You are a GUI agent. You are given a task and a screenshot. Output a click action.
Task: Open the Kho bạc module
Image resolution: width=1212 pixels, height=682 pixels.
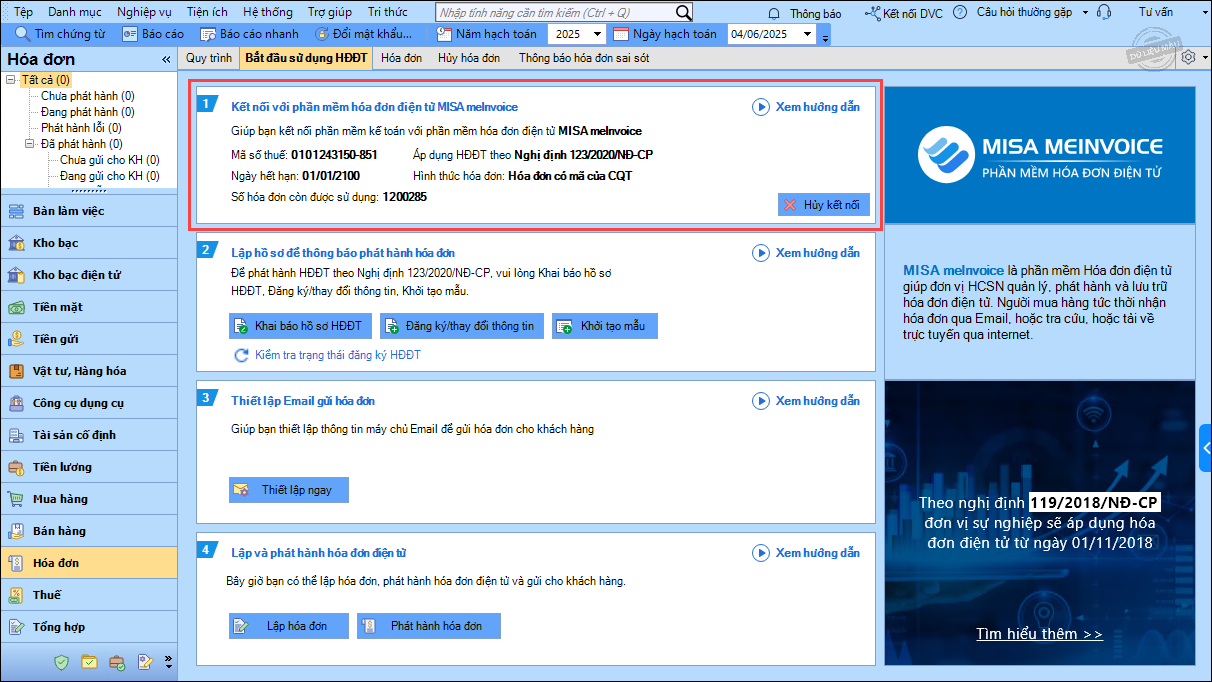[x=89, y=243]
